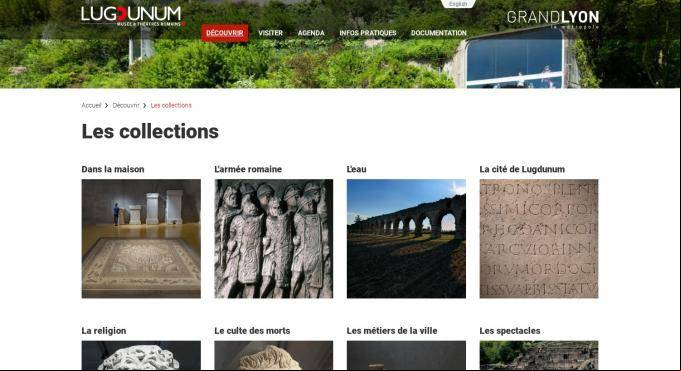Click the Lugdunum museum logo
Viewport: 681px width, 371px height.
pos(133,17)
